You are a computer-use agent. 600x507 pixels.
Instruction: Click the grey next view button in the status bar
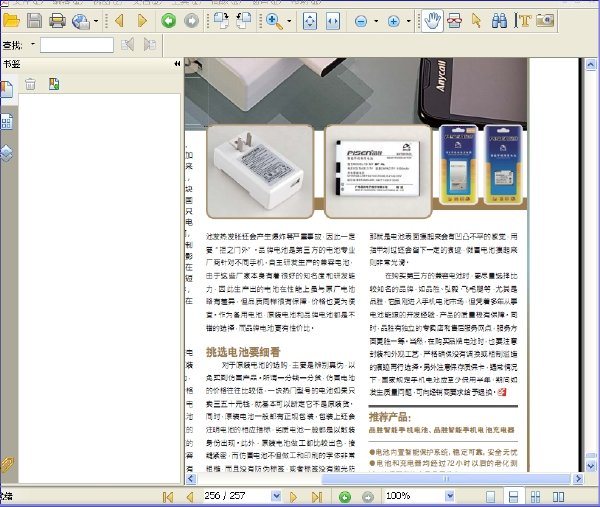pos(368,497)
